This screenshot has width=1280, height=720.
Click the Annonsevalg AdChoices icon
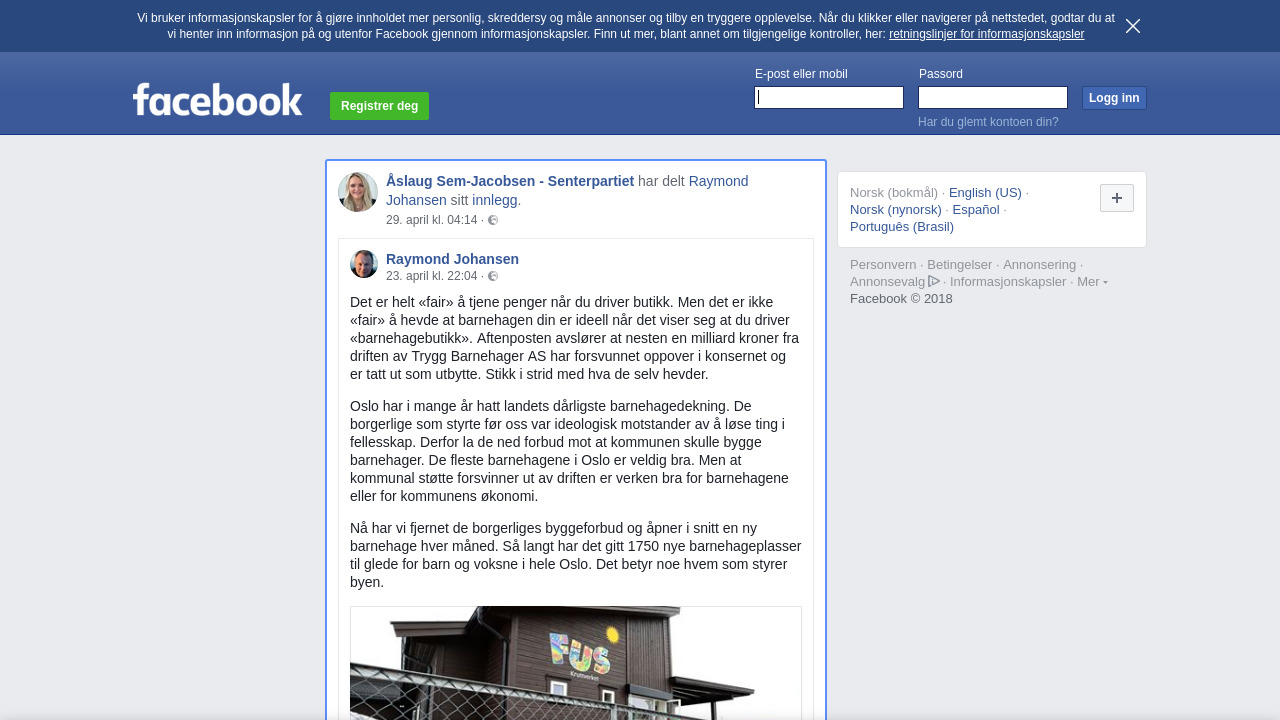click(x=934, y=281)
